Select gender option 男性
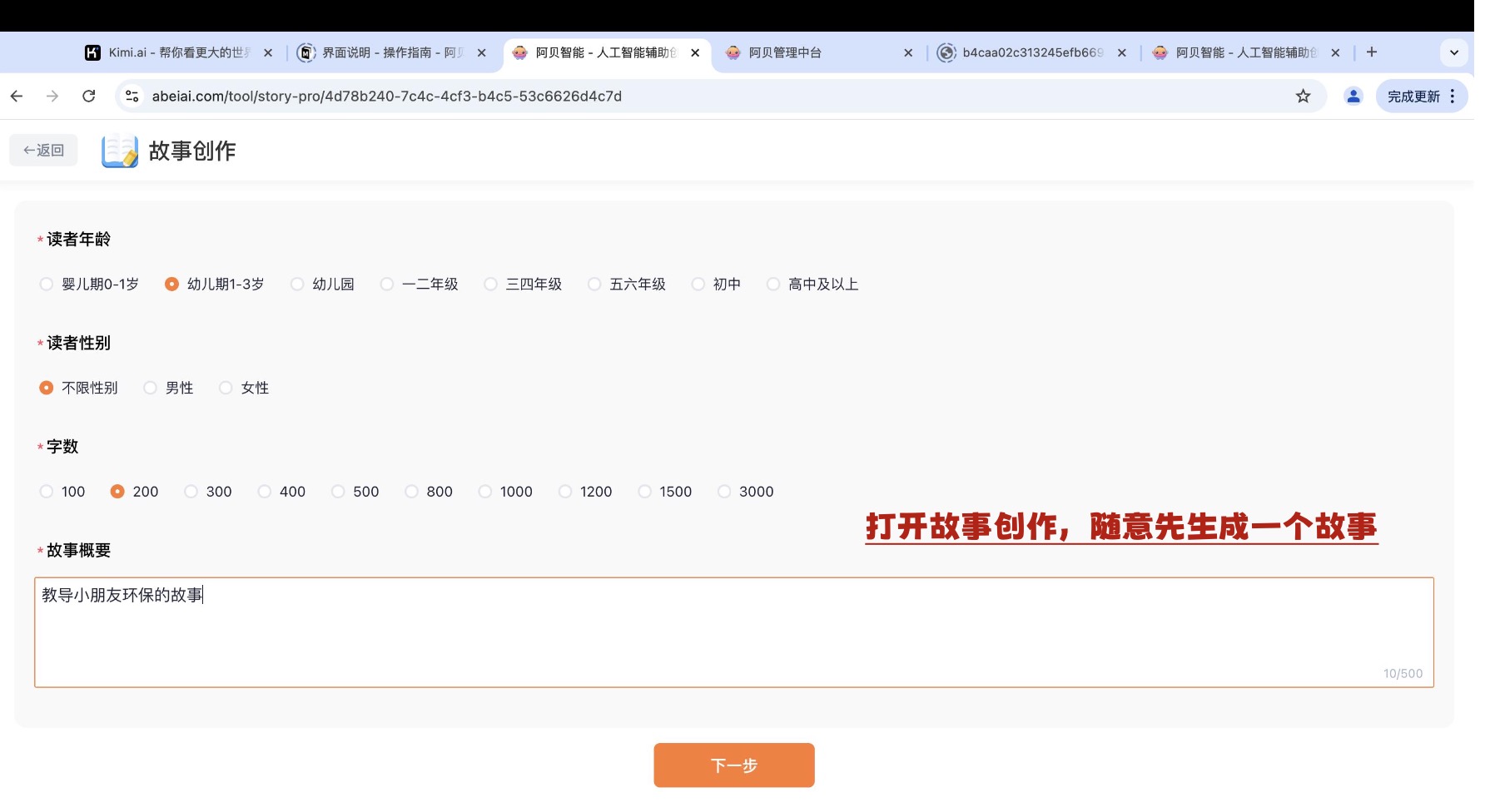Viewport: 1490px width, 812px height. pos(168,388)
